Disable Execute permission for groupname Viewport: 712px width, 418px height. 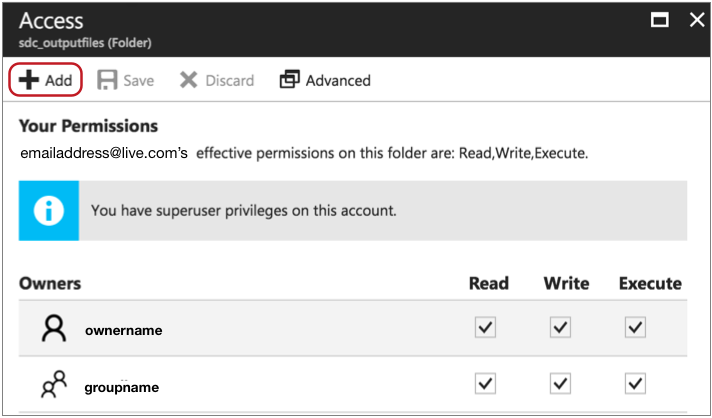coord(635,384)
